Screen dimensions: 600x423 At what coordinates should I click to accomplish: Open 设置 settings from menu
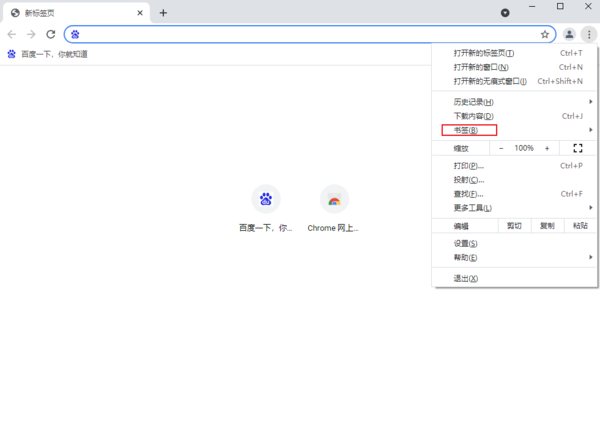[x=514, y=243]
